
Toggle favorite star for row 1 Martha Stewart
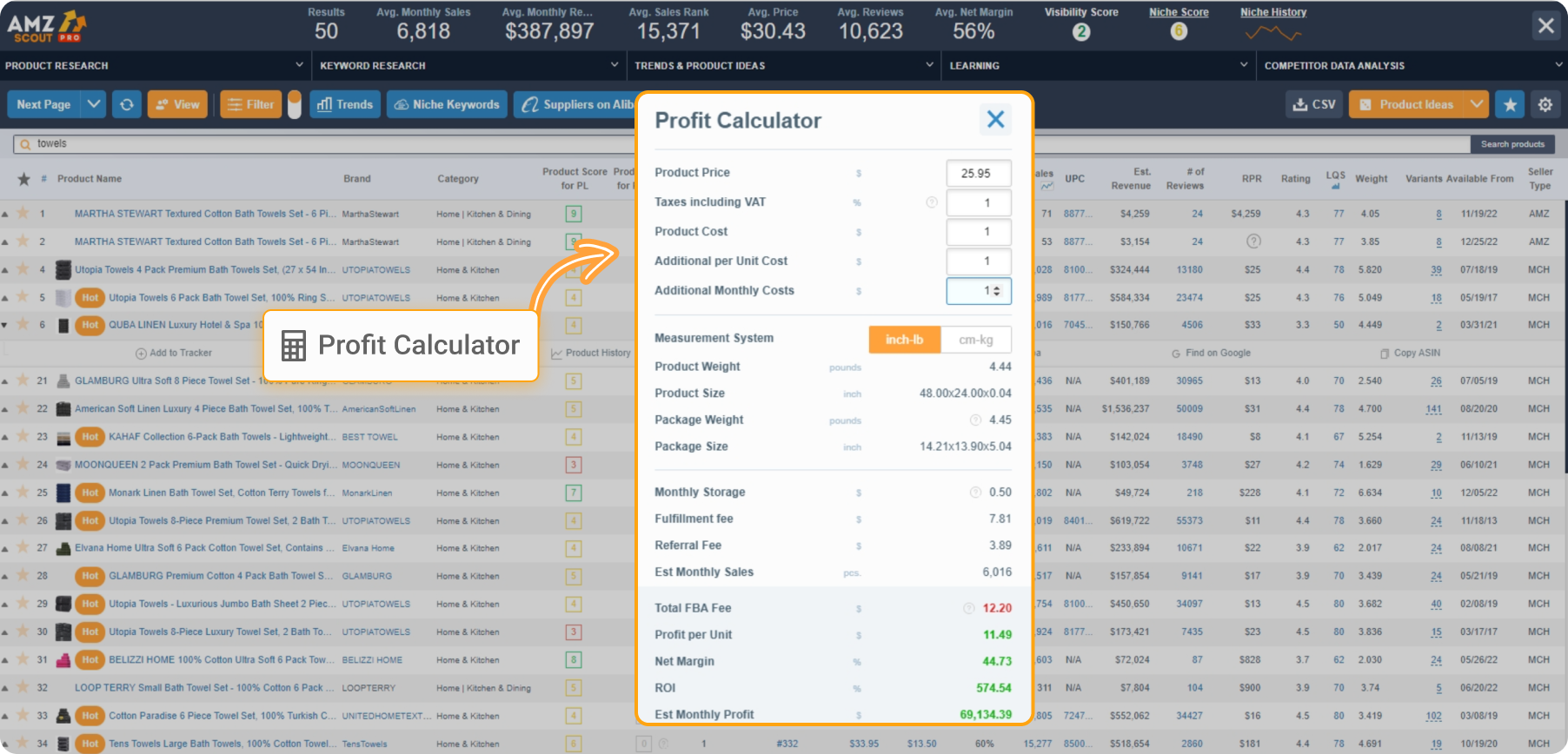click(x=23, y=213)
